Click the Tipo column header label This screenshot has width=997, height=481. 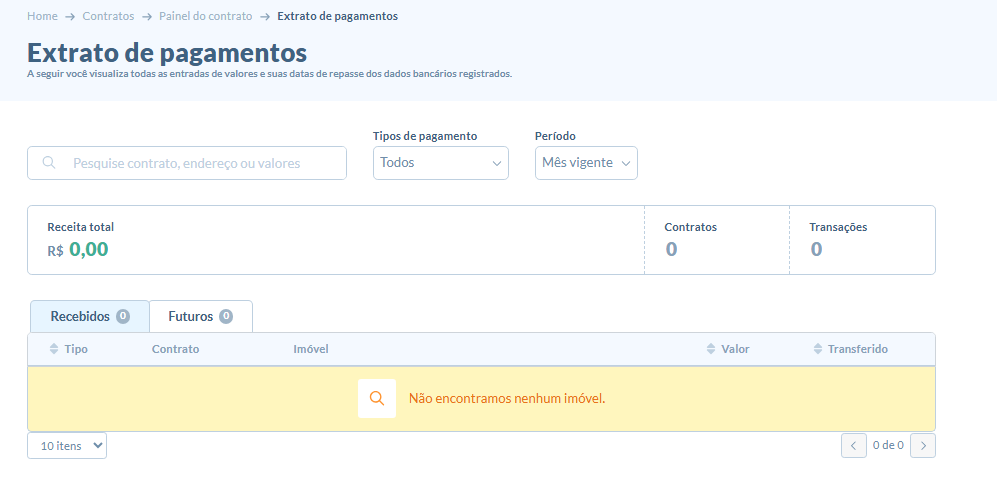coord(76,349)
